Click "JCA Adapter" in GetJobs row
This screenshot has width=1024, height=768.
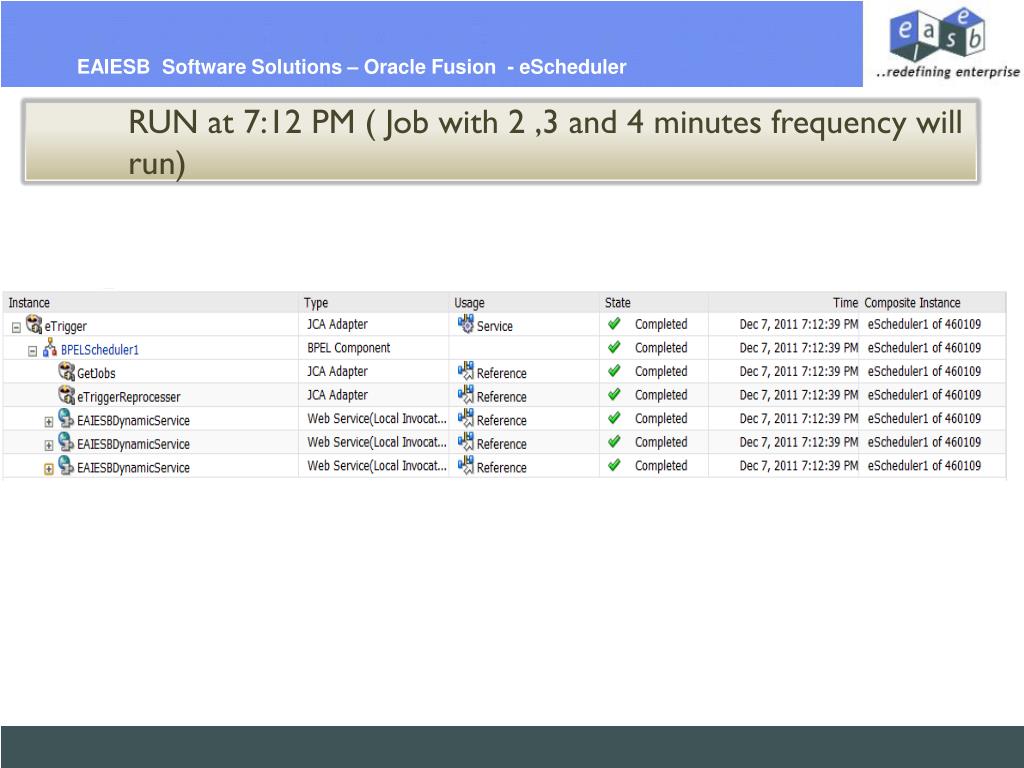pos(338,372)
